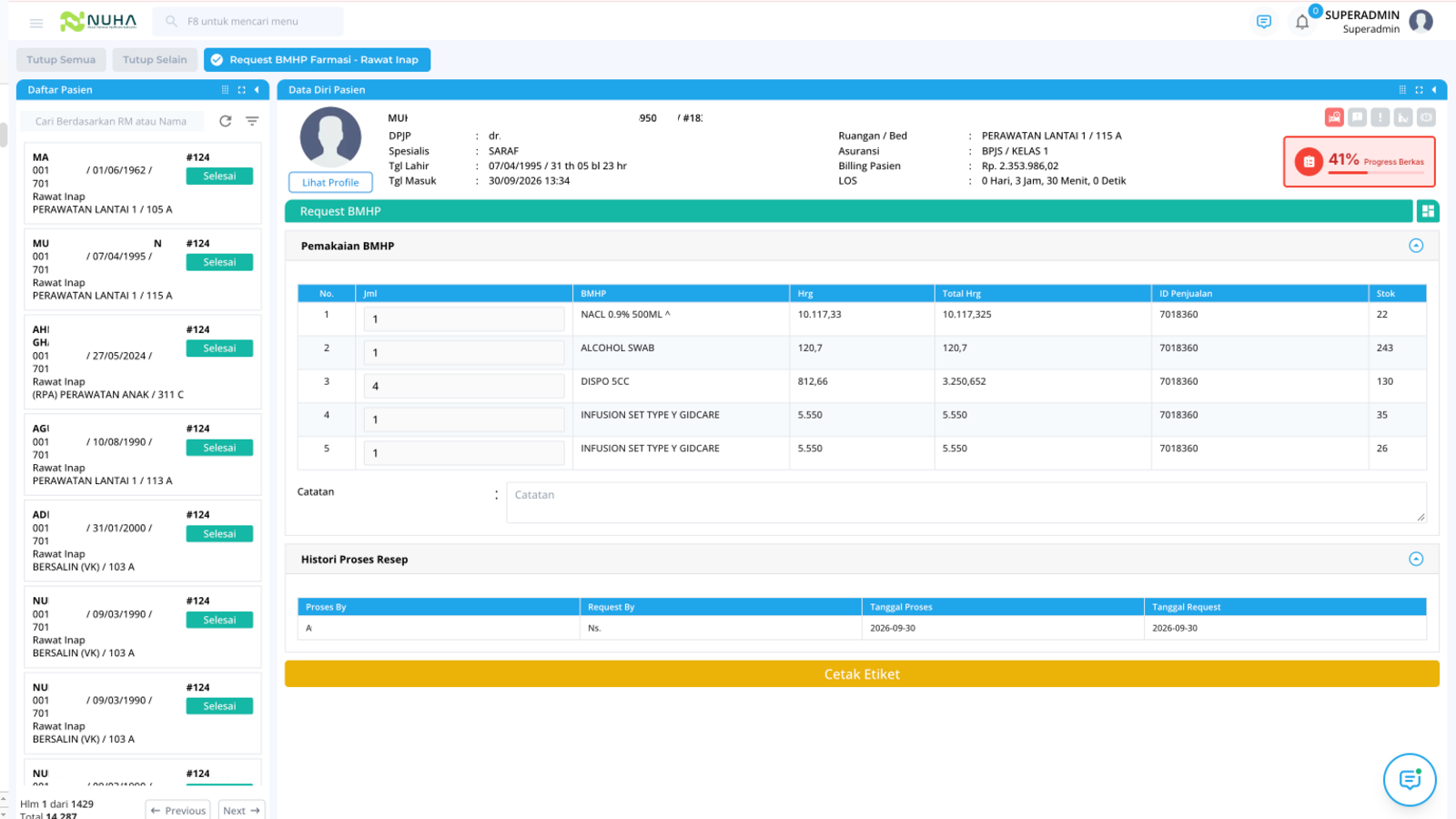The image size is (1456, 819).
Task: Open the green dashboard tiles button
Action: point(1428,211)
